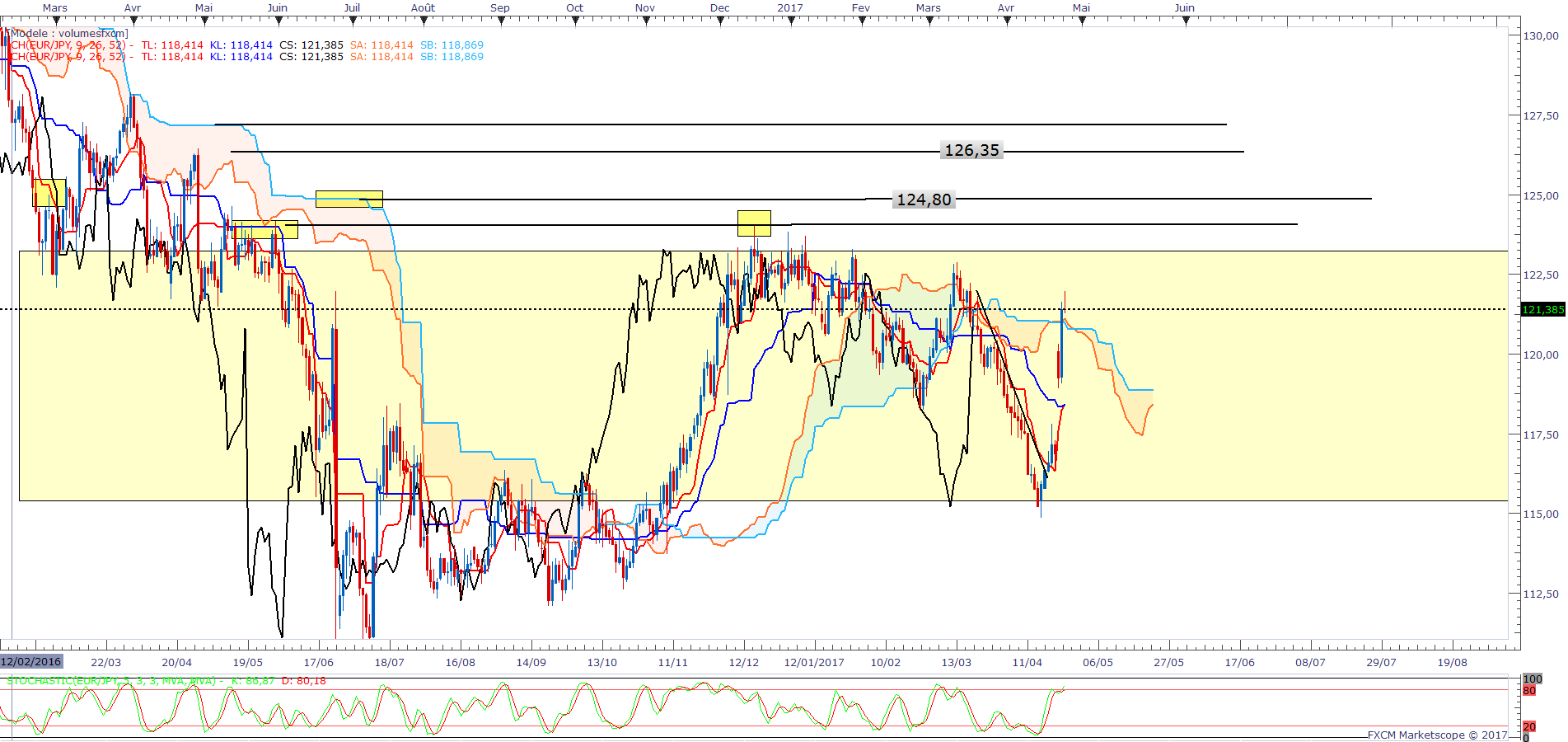Screen dimensions: 1568x742
Task: Click the Août month label
Action: click(423, 8)
